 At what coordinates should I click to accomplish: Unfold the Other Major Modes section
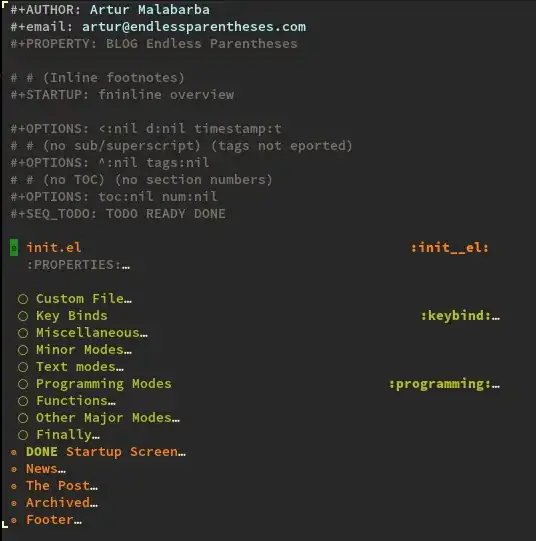[108, 417]
